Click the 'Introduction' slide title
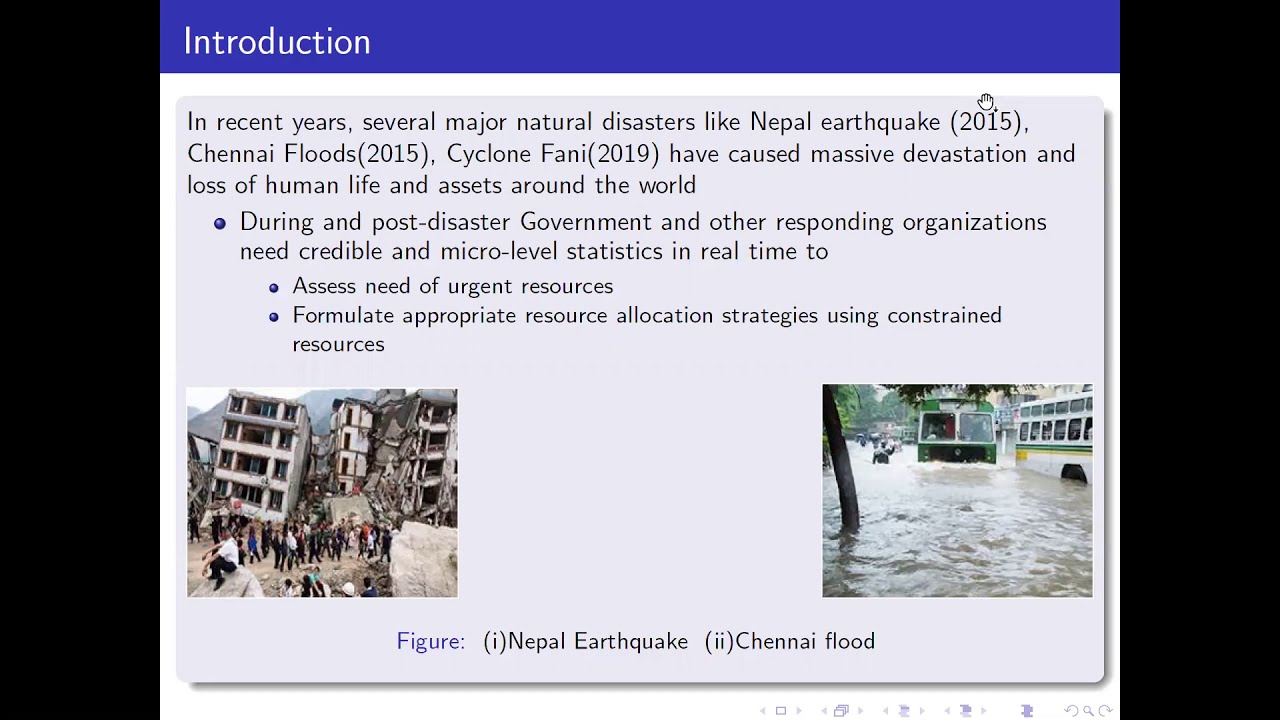 tap(277, 42)
